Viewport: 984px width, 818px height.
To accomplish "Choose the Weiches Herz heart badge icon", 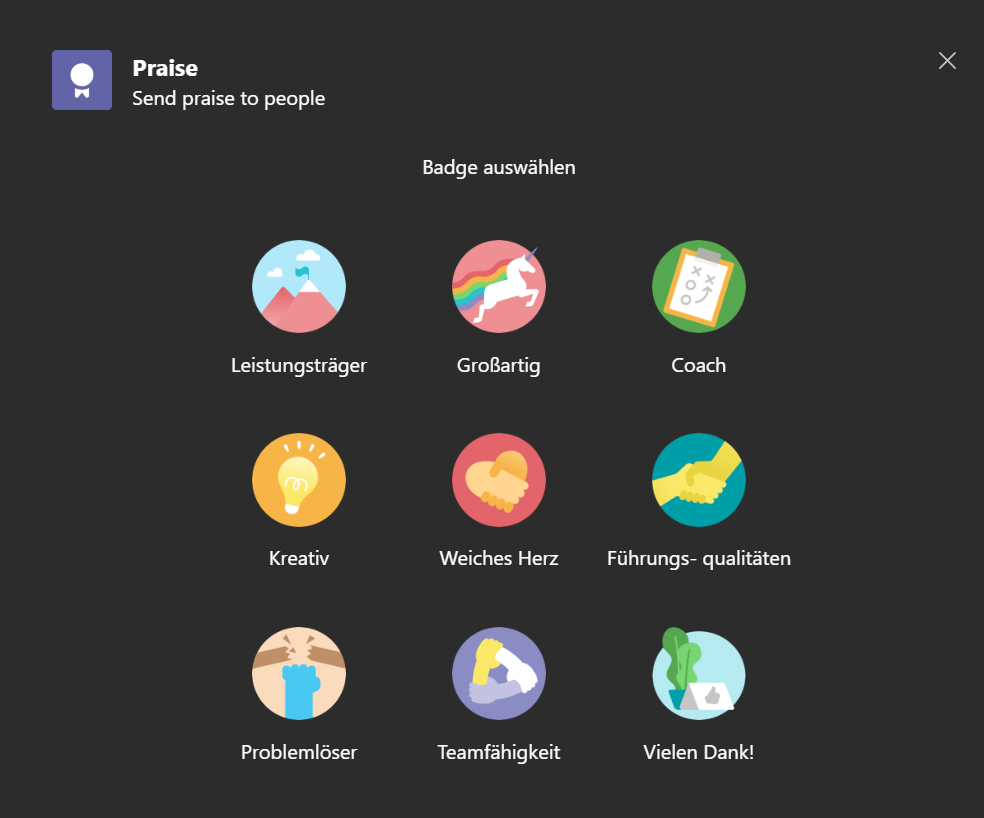I will click(x=499, y=480).
